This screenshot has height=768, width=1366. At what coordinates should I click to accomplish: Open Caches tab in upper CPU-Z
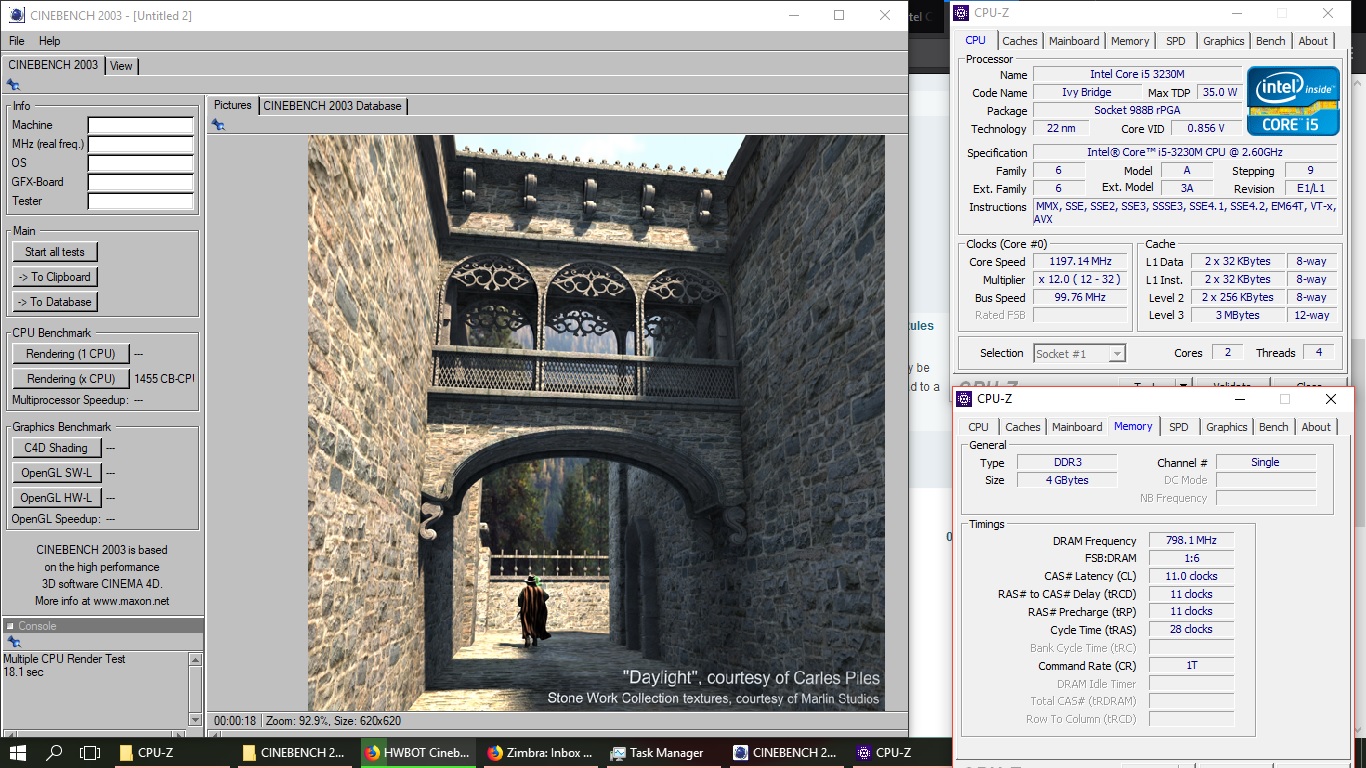click(x=1020, y=41)
